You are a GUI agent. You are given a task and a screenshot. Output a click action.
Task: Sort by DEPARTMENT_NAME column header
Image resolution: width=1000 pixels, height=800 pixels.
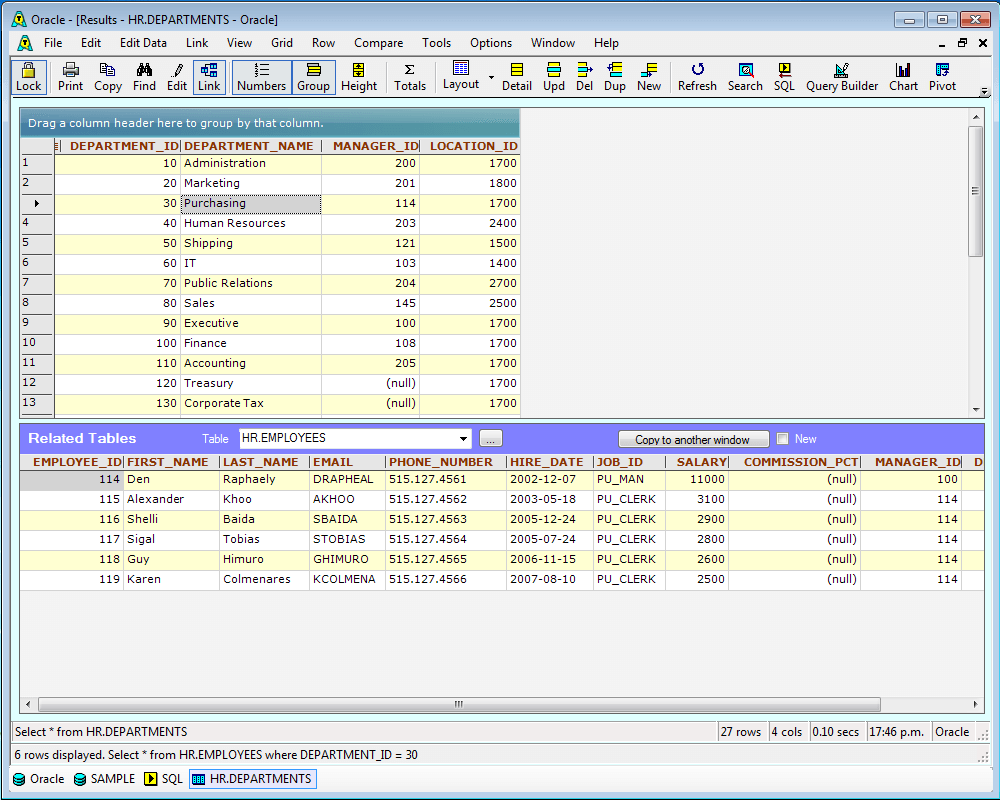(x=249, y=146)
